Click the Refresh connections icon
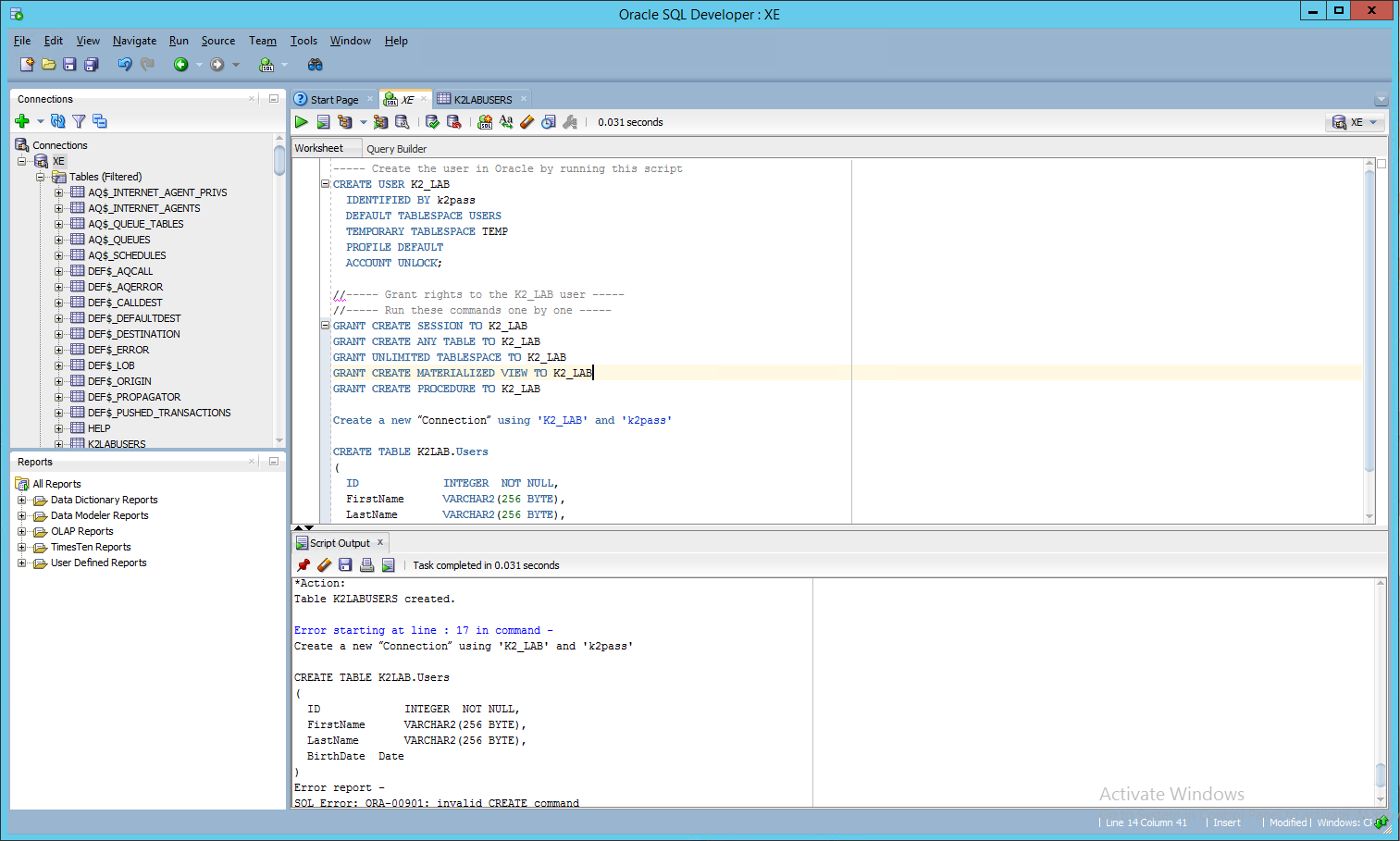This screenshot has height=841, width=1400. (58, 121)
